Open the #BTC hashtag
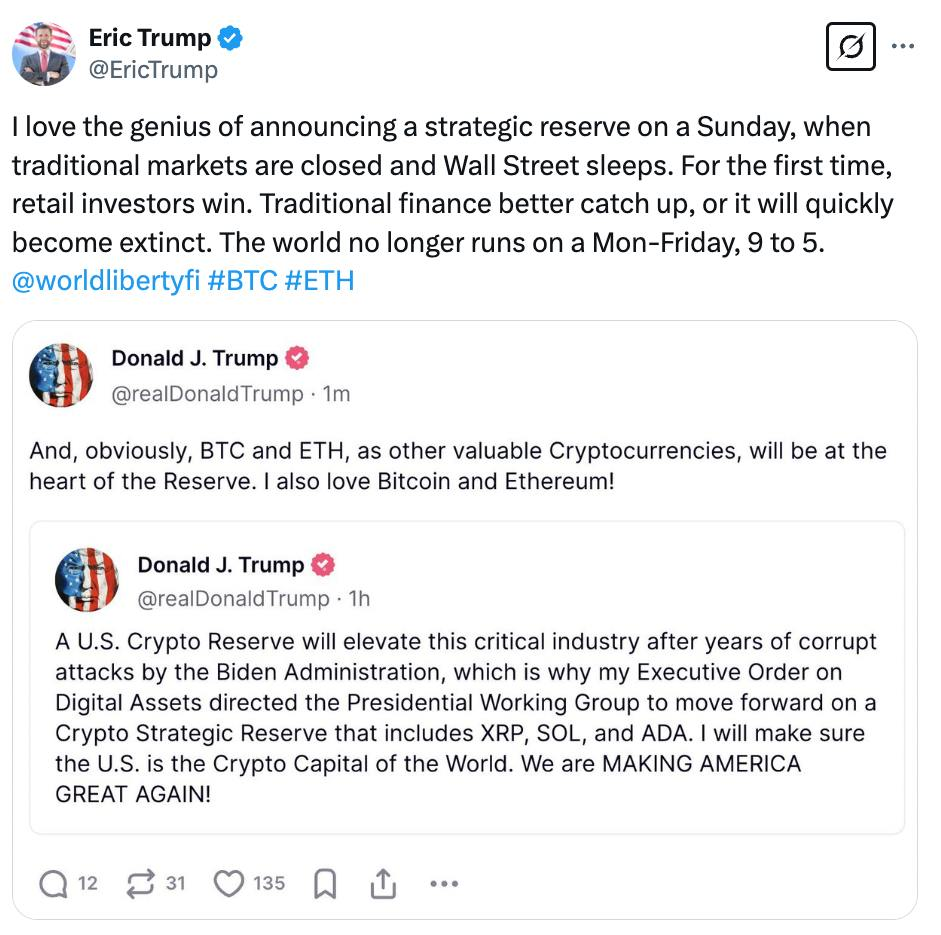Image resolution: width=941 pixels, height=935 pixels. click(243, 280)
